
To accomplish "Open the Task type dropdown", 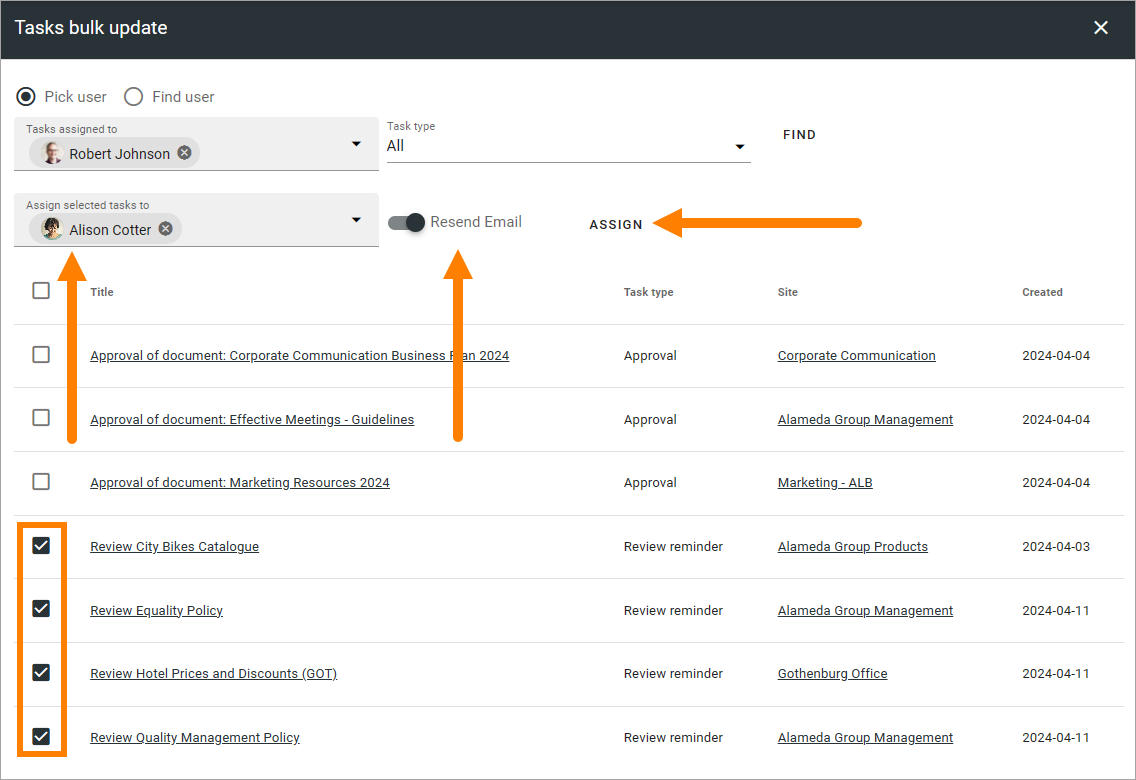I will pyautogui.click(x=568, y=146).
